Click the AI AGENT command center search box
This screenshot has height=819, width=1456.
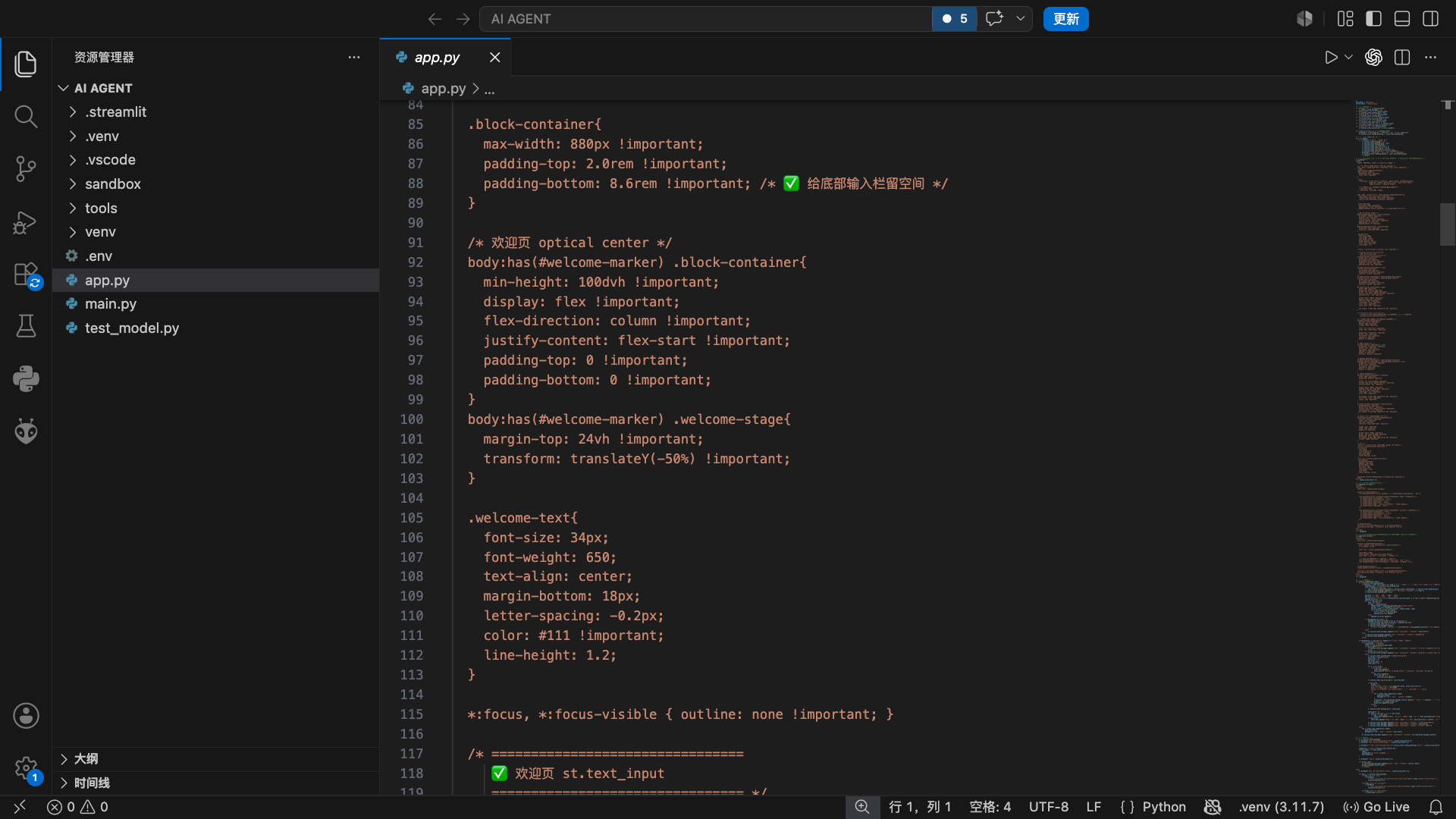coord(705,19)
